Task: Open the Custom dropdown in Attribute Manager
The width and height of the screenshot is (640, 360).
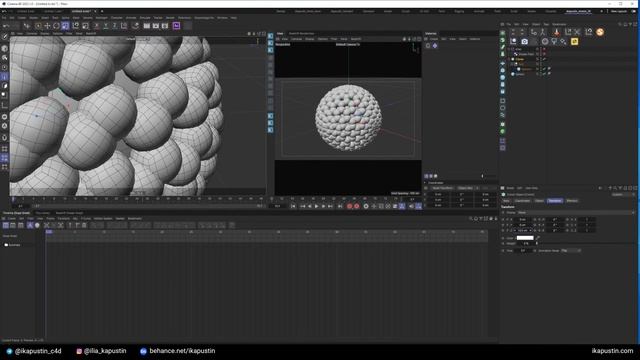Action: coord(623,195)
